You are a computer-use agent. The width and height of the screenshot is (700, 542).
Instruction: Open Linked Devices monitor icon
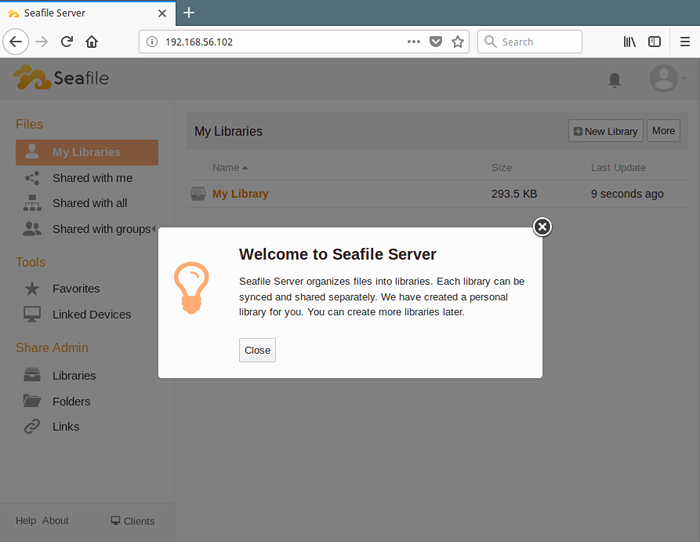pyautogui.click(x=32, y=314)
